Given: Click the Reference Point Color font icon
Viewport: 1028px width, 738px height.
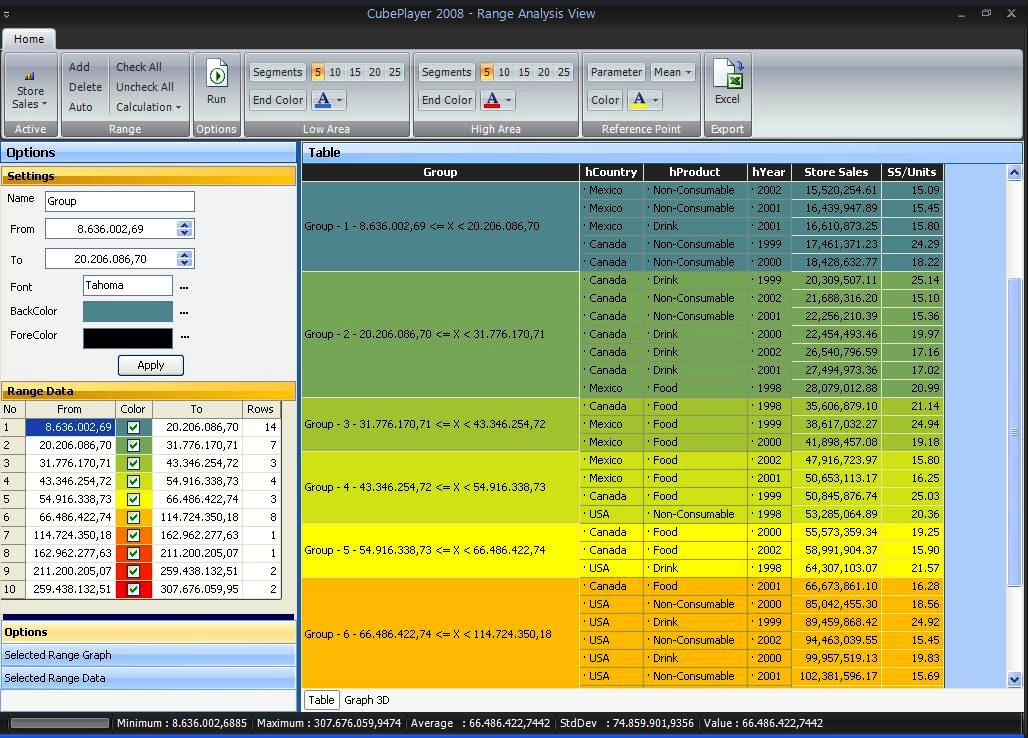Looking at the screenshot, I should 639,100.
